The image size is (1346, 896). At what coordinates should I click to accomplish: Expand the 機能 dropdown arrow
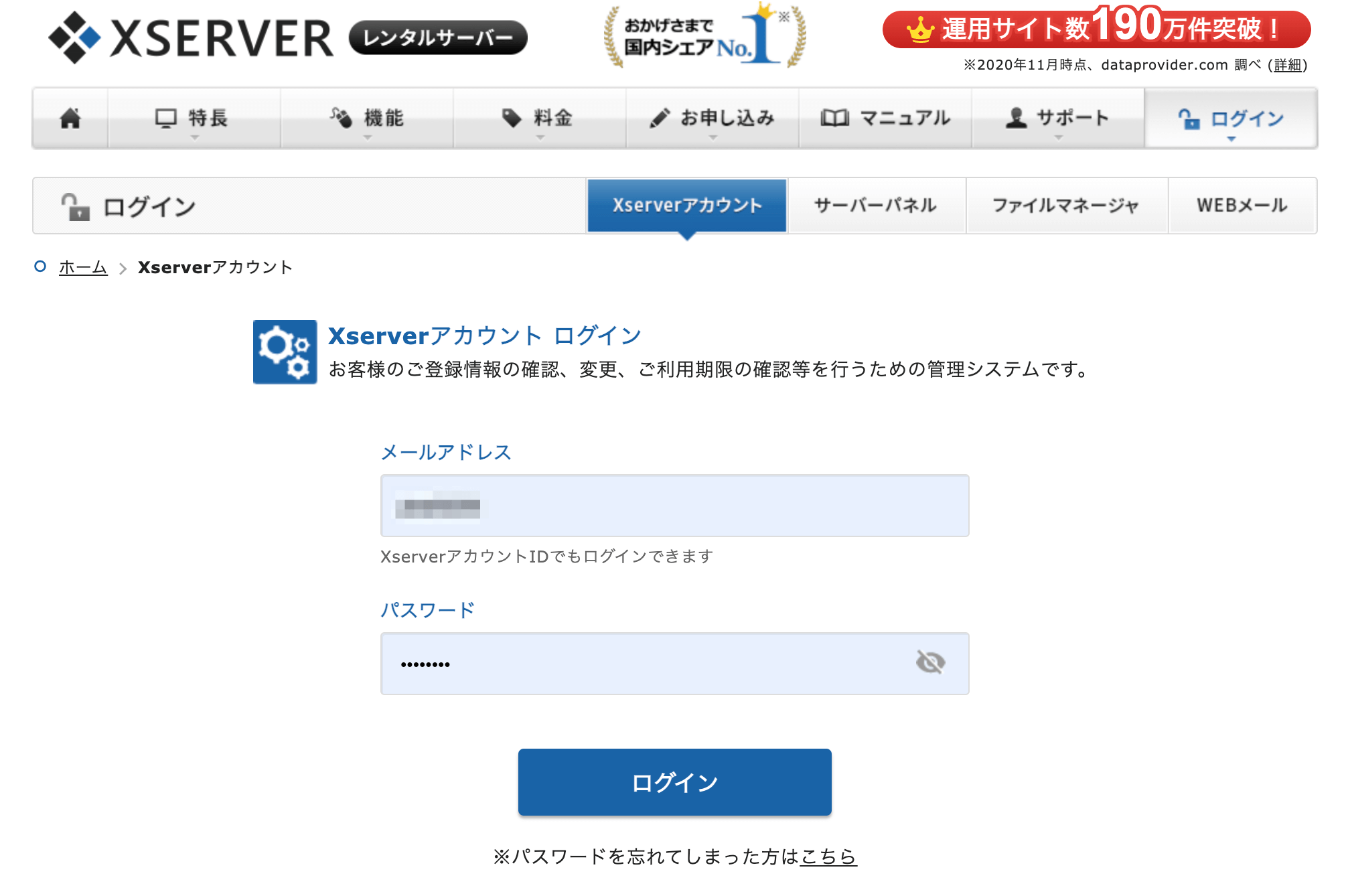point(368,138)
